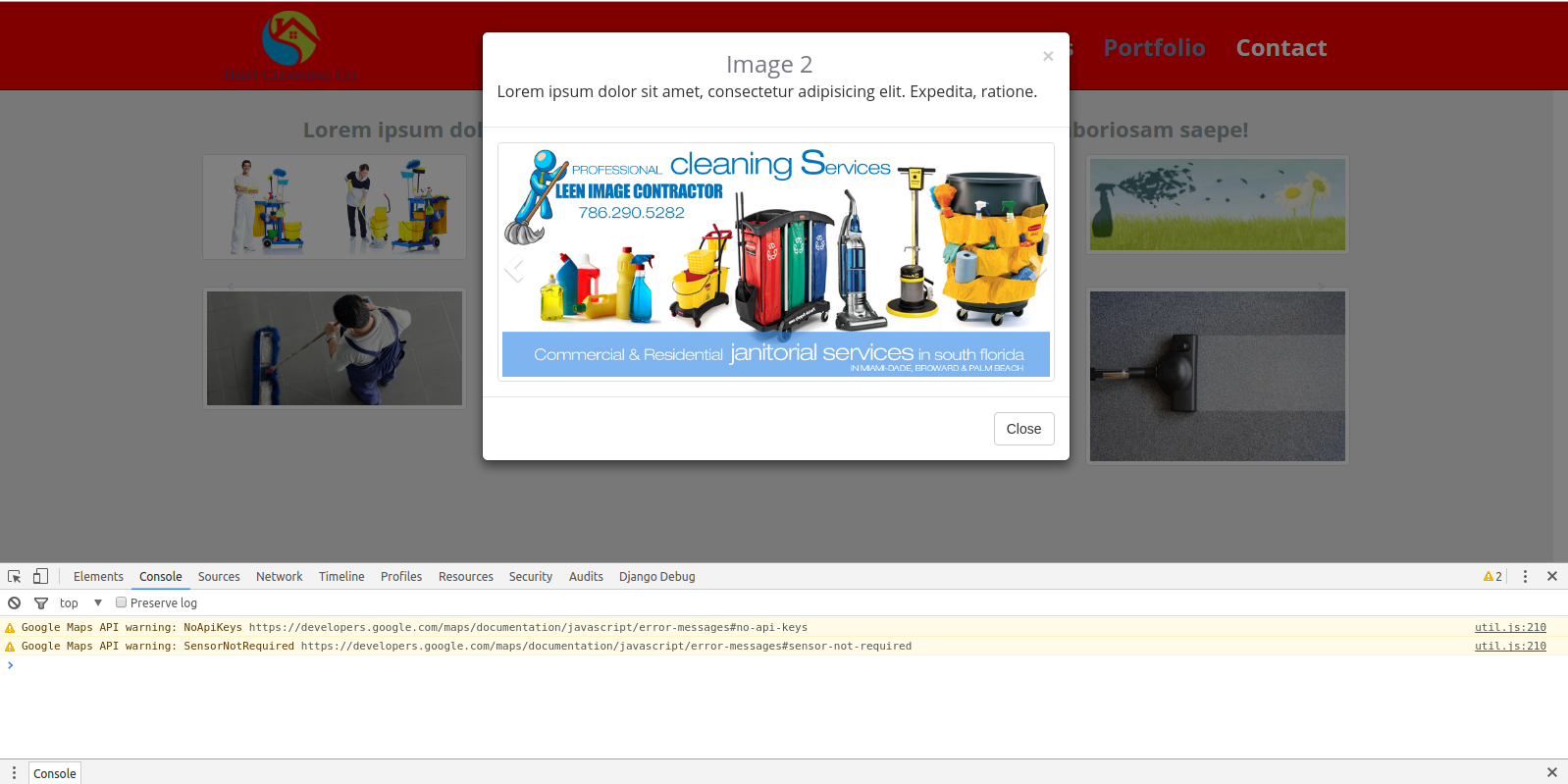The width and height of the screenshot is (1568, 784).
Task: Click the warning count indicator showing 2
Action: 1492,576
